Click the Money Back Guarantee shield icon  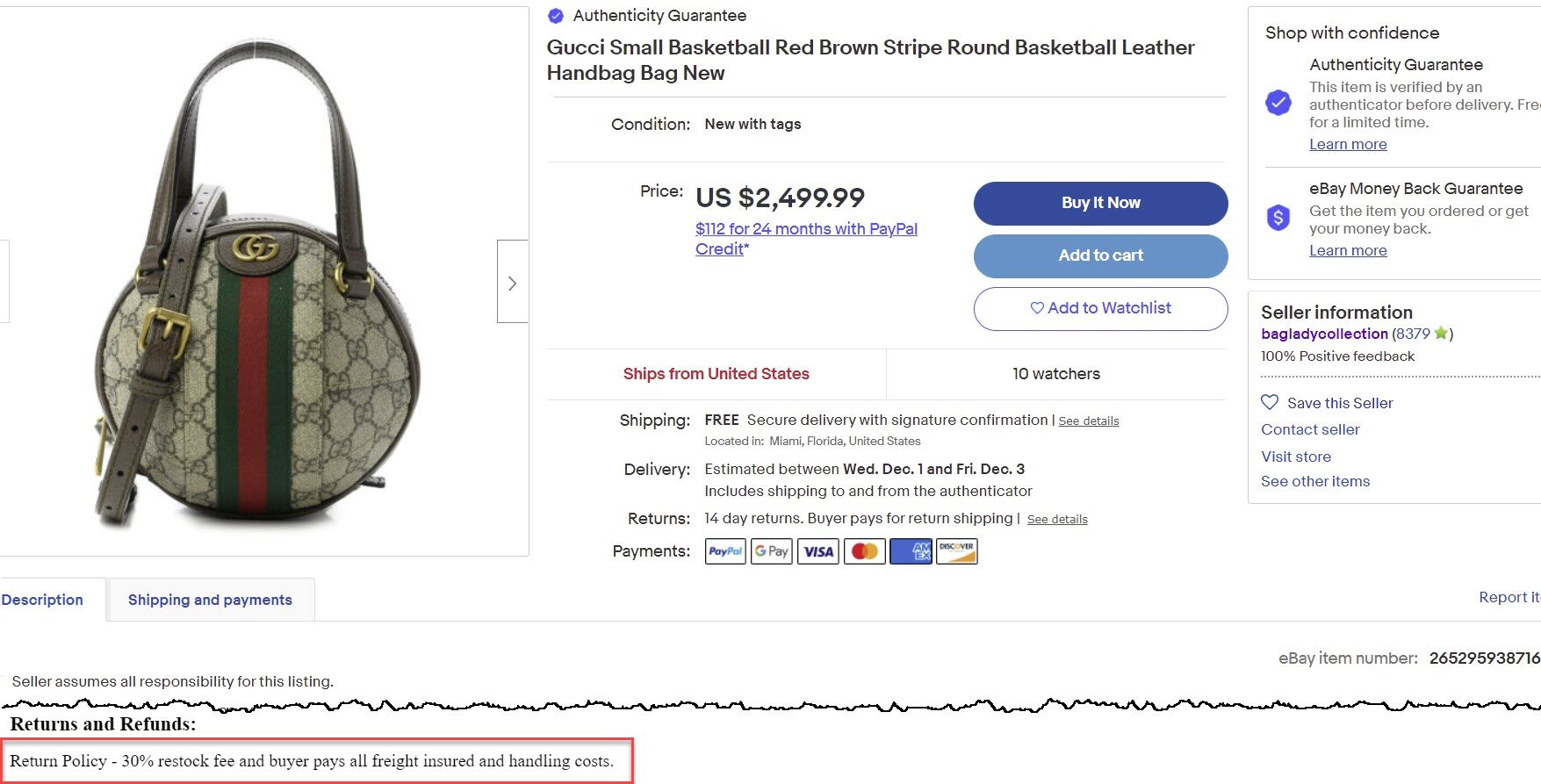[1278, 217]
